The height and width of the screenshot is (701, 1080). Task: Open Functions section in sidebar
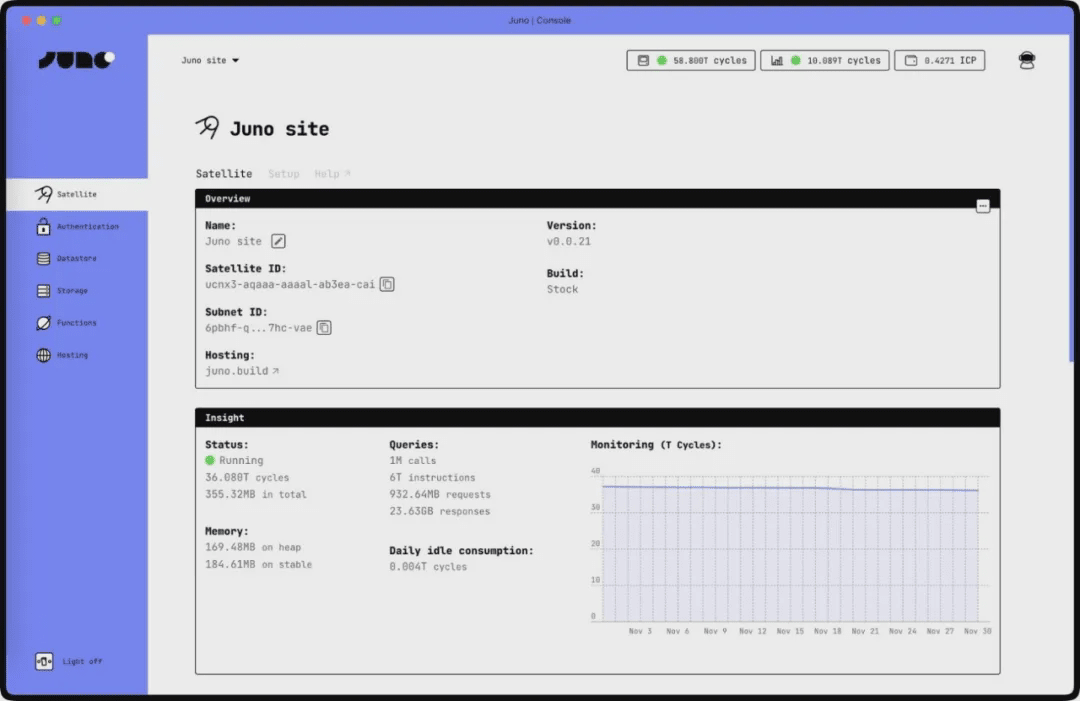click(x=77, y=323)
